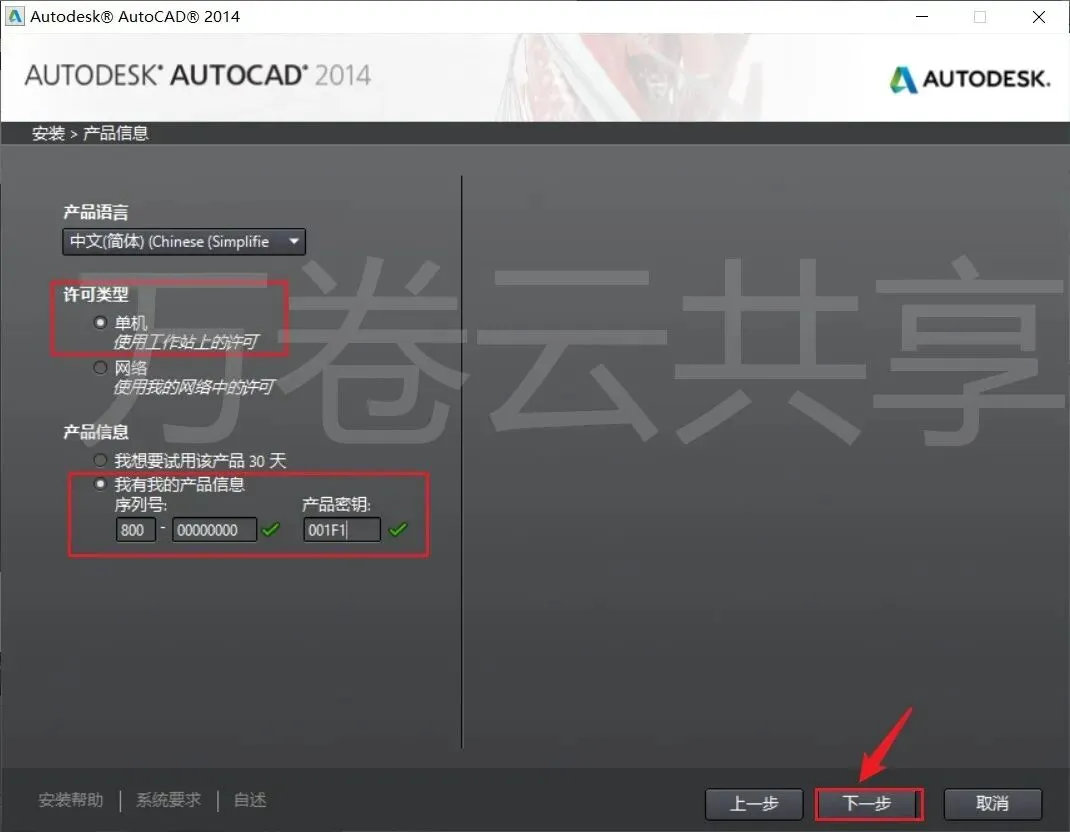Click the 产品密钥 label
This screenshot has width=1070, height=832.
click(x=336, y=505)
